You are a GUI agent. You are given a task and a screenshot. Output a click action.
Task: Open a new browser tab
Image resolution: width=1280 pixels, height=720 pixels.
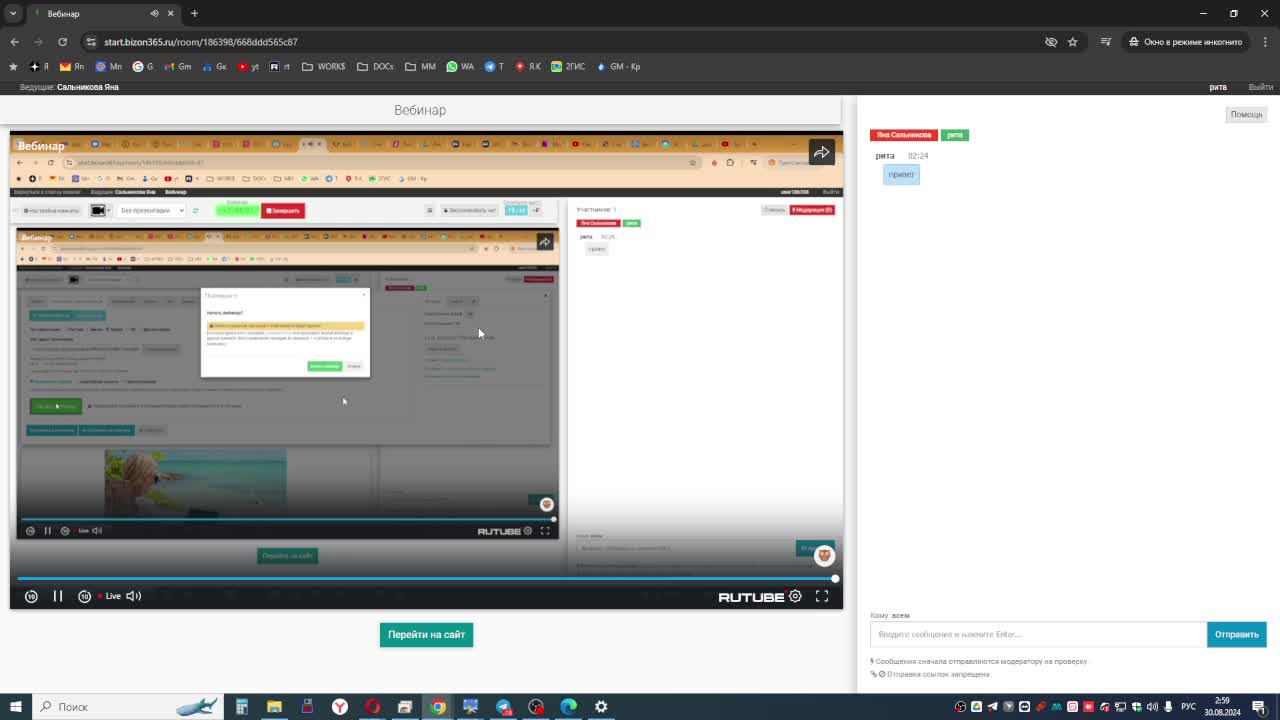194,14
